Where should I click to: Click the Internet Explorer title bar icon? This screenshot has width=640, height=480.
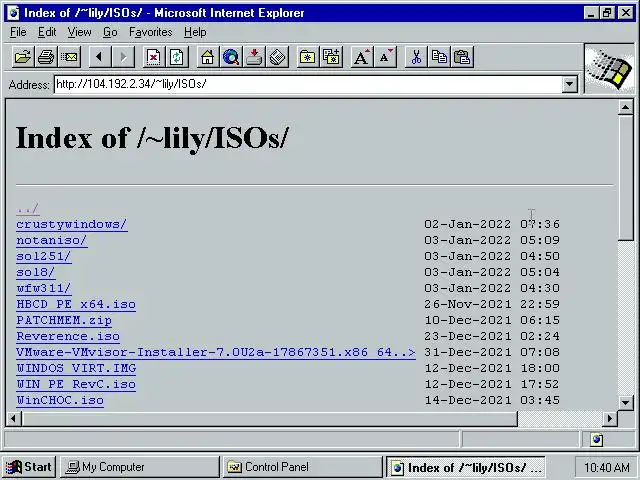[x=13, y=13]
